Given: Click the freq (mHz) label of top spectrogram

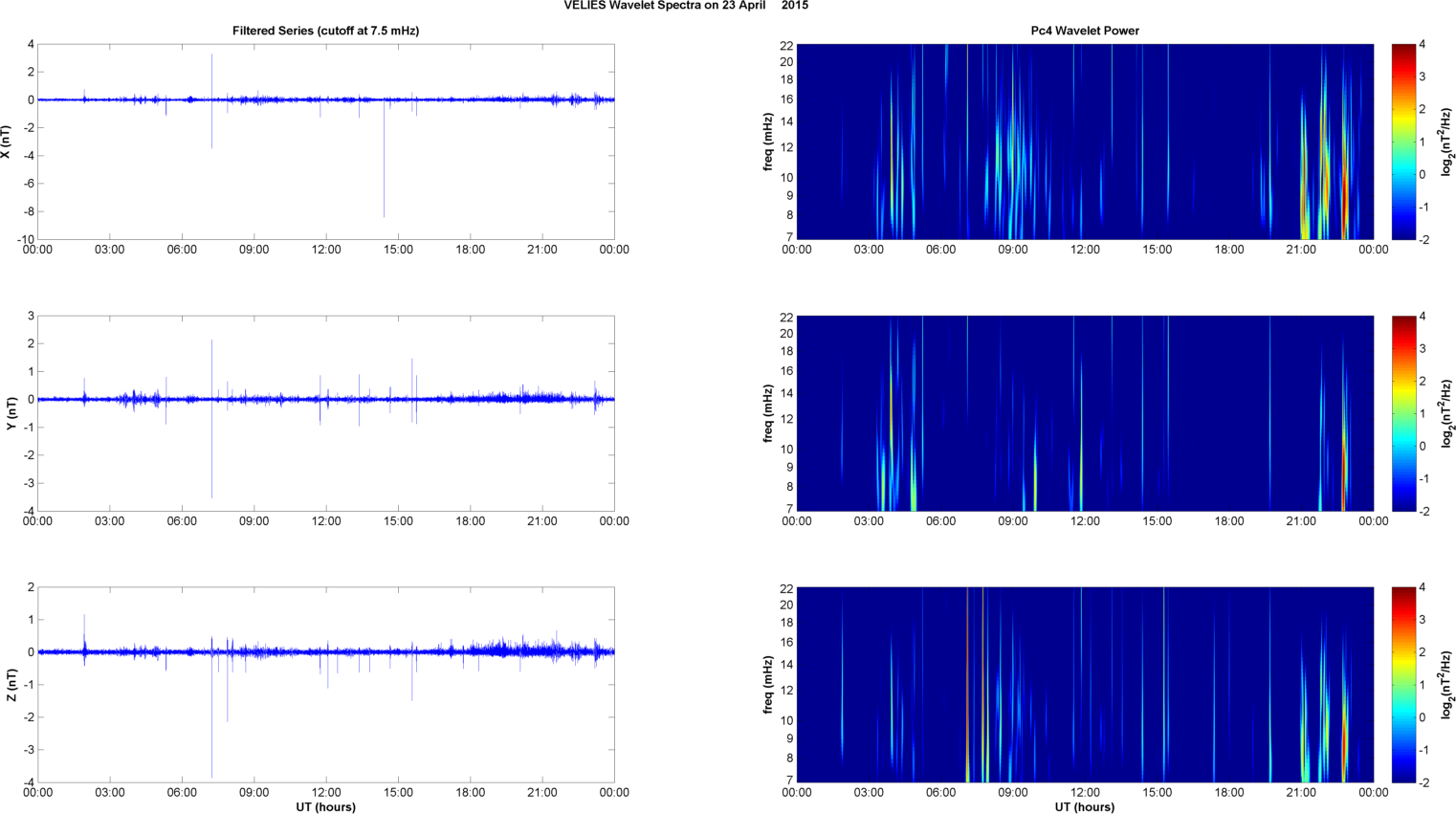Looking at the screenshot, I should click(x=767, y=142).
